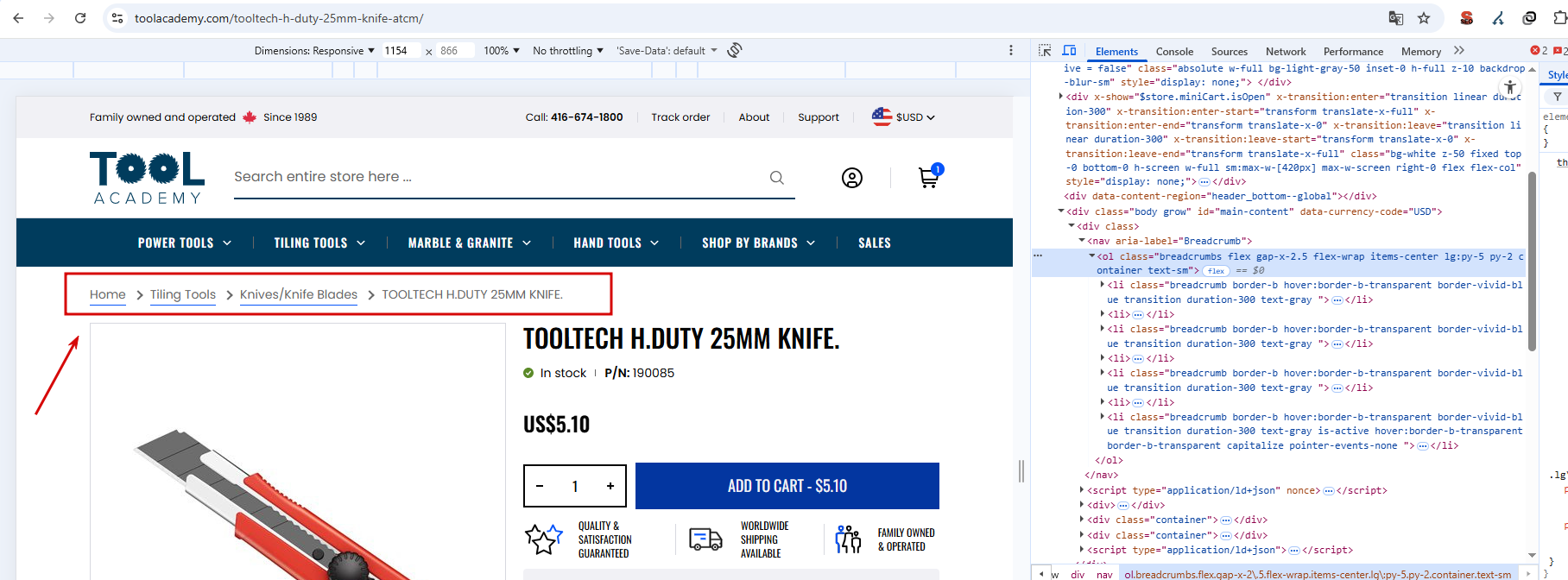Click the Track order link
The image size is (1568, 580).
[680, 117]
